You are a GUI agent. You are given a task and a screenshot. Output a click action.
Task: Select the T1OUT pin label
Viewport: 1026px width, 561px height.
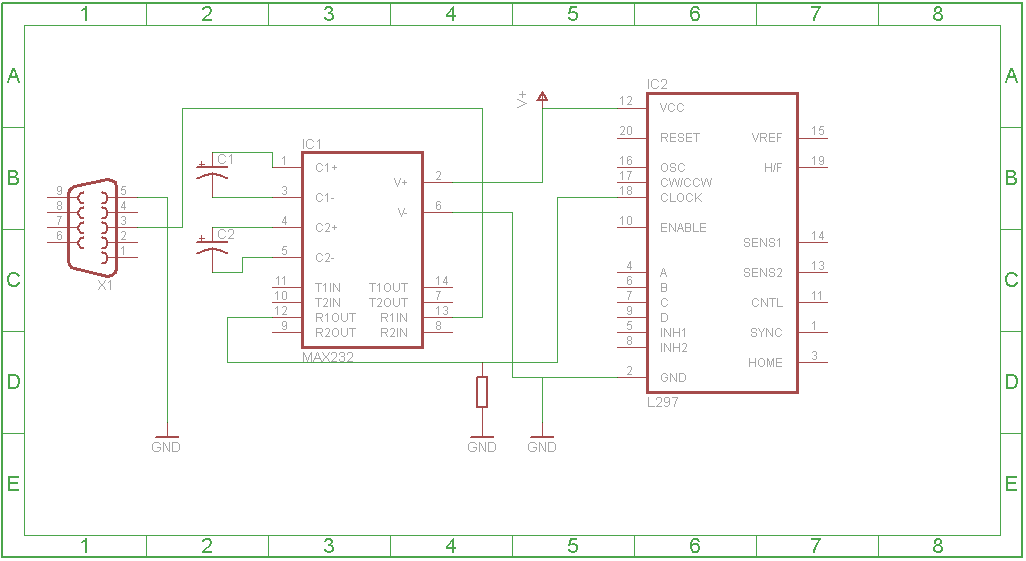point(388,288)
